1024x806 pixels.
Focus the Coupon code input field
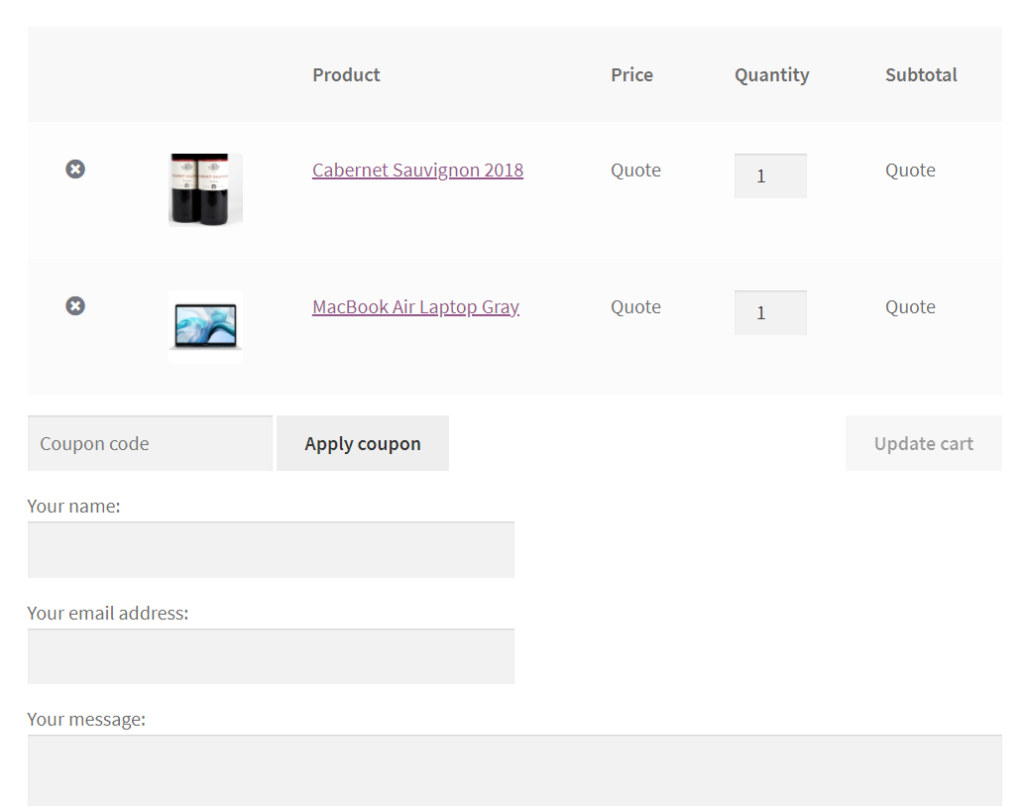(150, 443)
